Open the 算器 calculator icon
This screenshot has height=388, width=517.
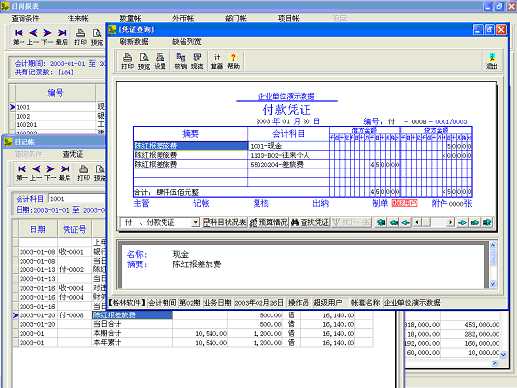(217, 61)
